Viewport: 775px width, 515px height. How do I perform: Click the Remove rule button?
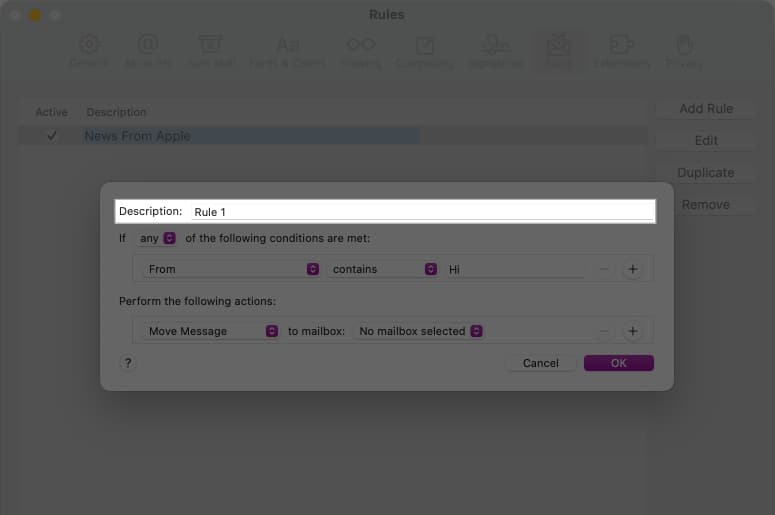point(706,205)
